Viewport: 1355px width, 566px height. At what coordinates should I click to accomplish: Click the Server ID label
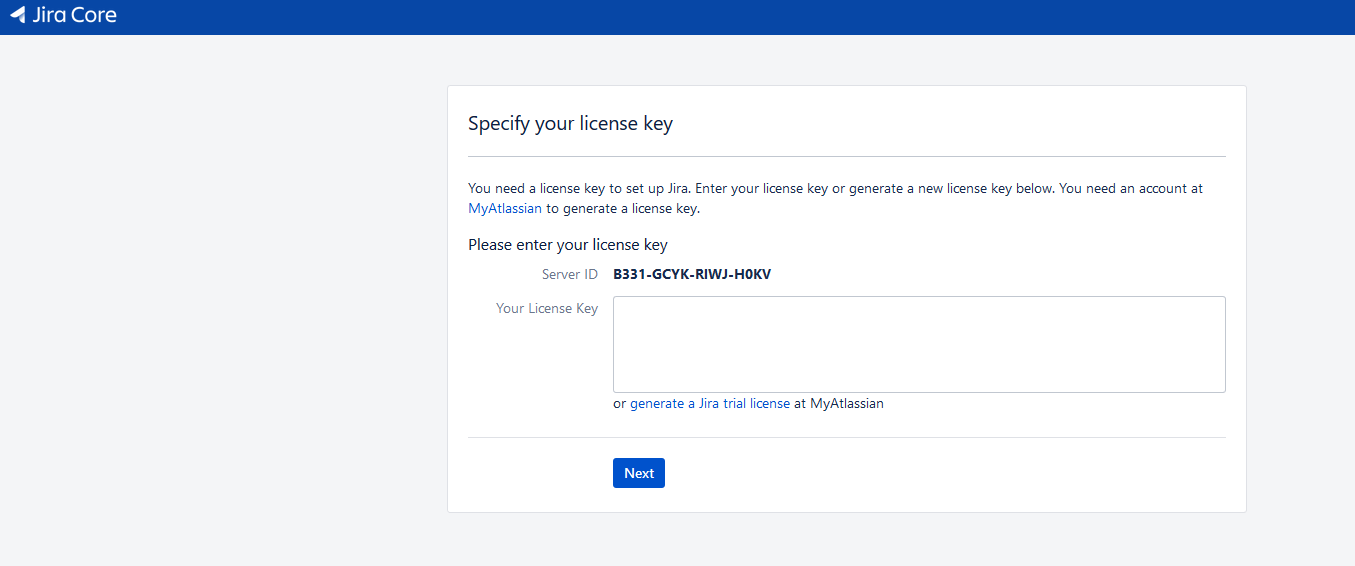(570, 274)
